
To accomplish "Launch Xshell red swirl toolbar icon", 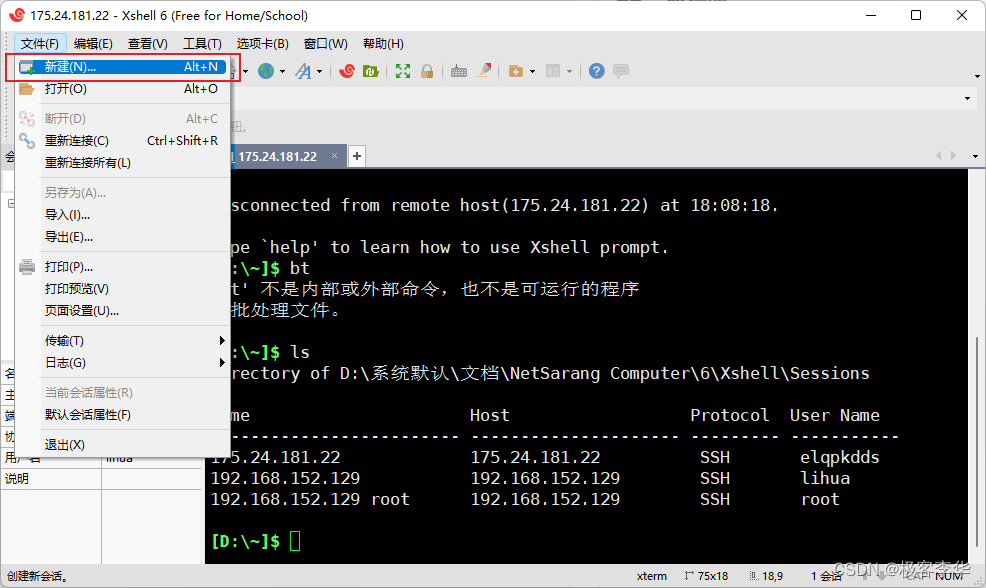I will pyautogui.click(x=346, y=71).
